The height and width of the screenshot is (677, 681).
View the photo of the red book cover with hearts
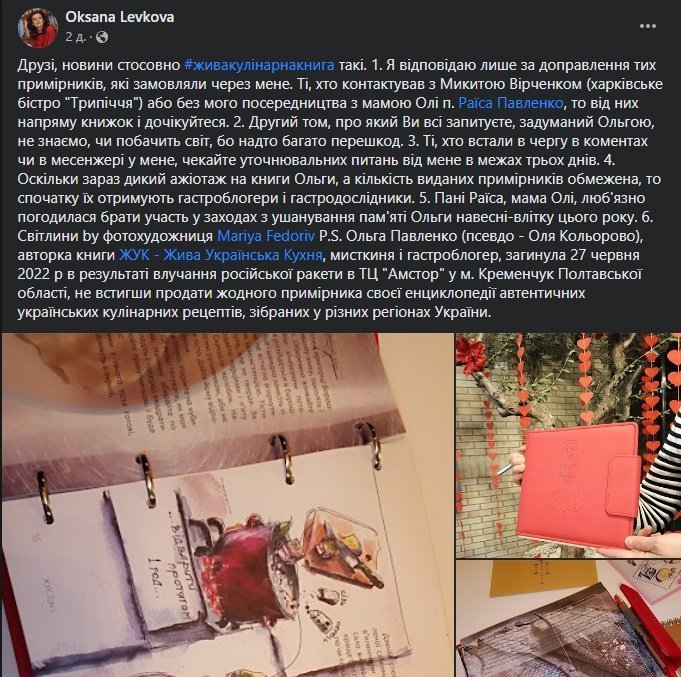[x=569, y=446]
